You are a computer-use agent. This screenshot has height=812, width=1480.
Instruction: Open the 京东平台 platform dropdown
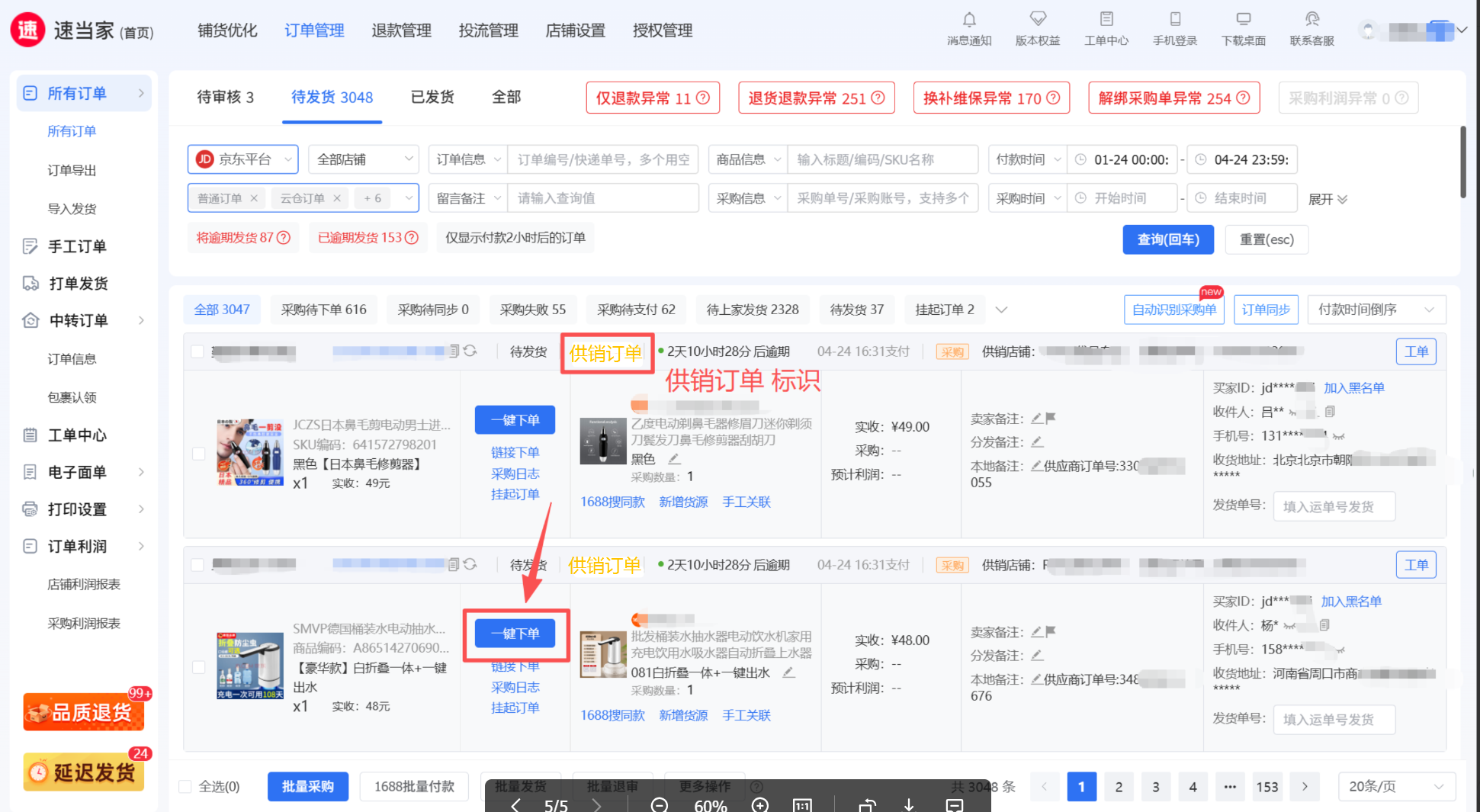coord(243,159)
